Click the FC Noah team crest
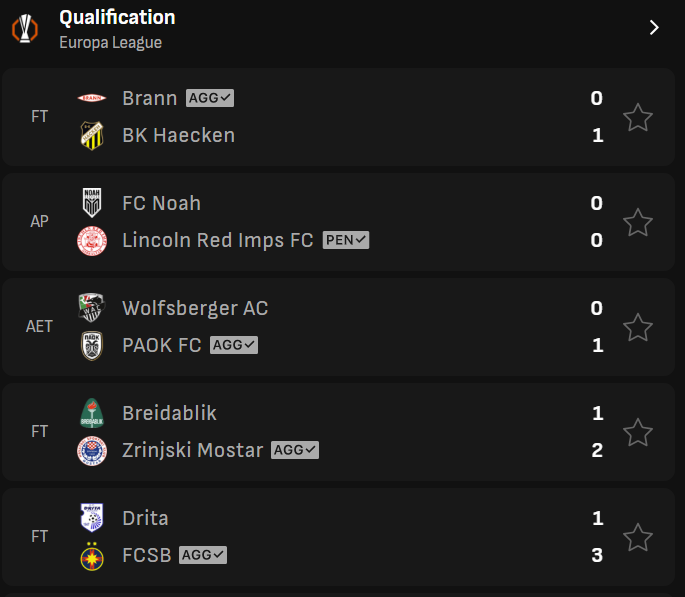The height and width of the screenshot is (597, 685). click(92, 203)
